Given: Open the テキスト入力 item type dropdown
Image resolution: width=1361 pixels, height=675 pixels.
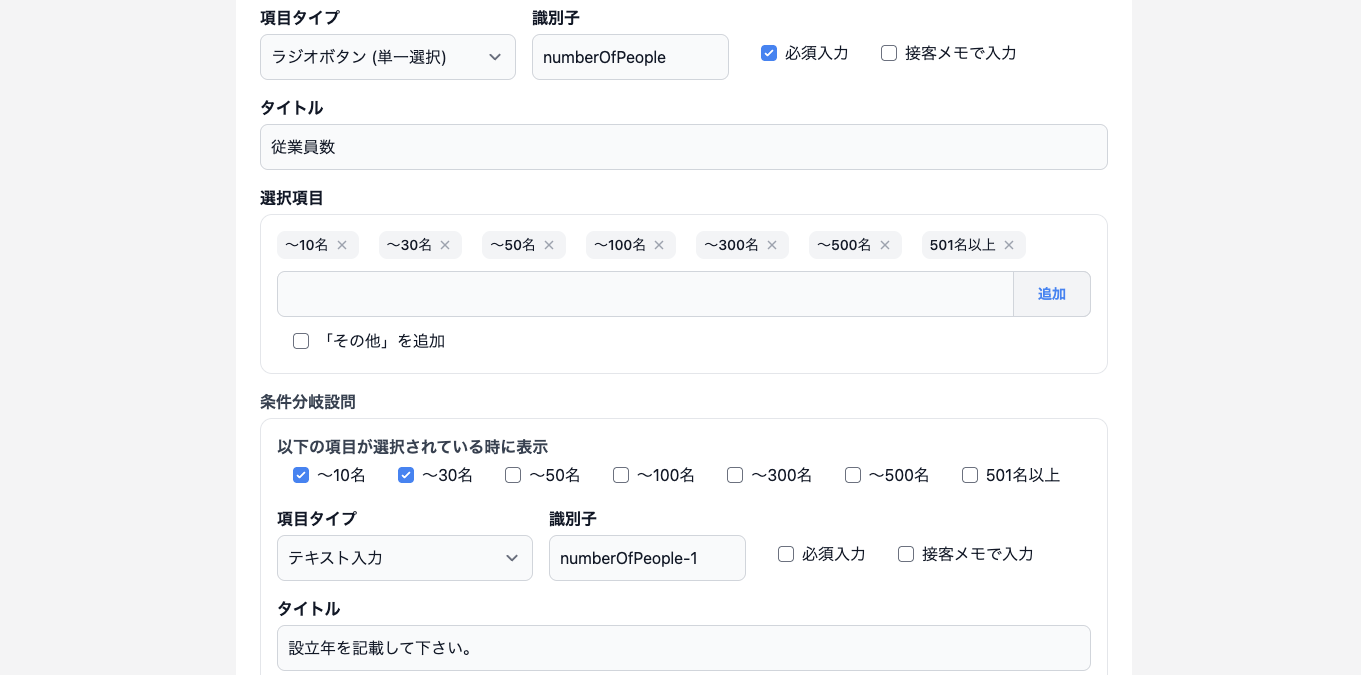Looking at the screenshot, I should coord(404,558).
